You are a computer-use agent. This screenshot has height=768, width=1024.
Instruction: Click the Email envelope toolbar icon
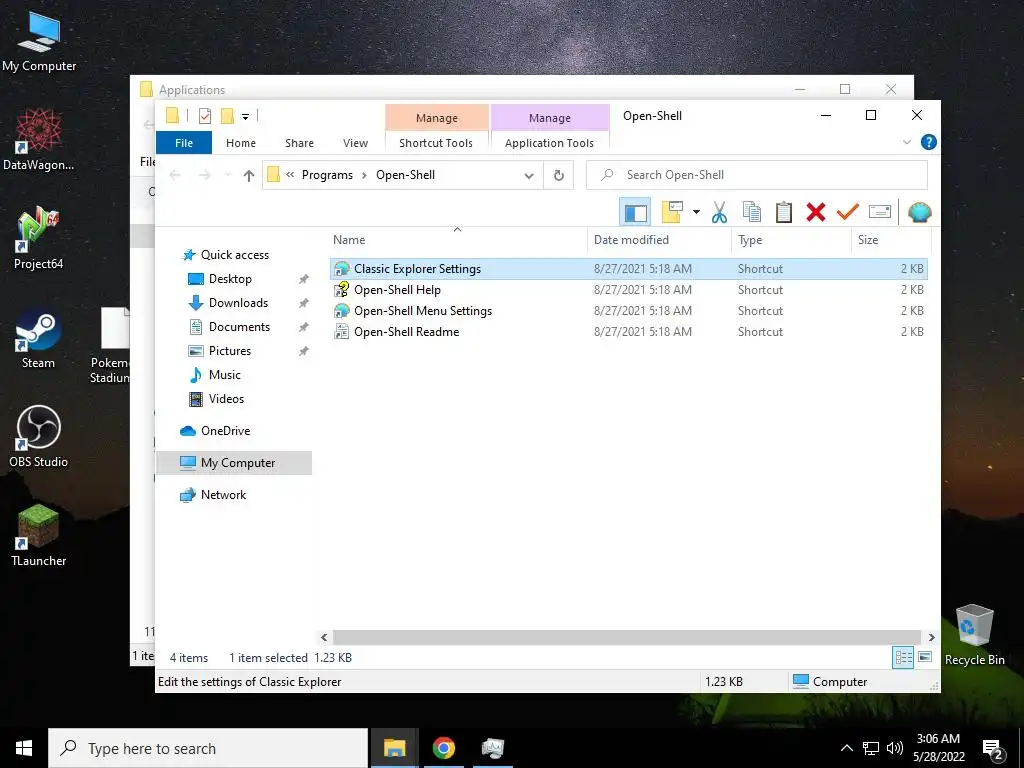coord(880,212)
